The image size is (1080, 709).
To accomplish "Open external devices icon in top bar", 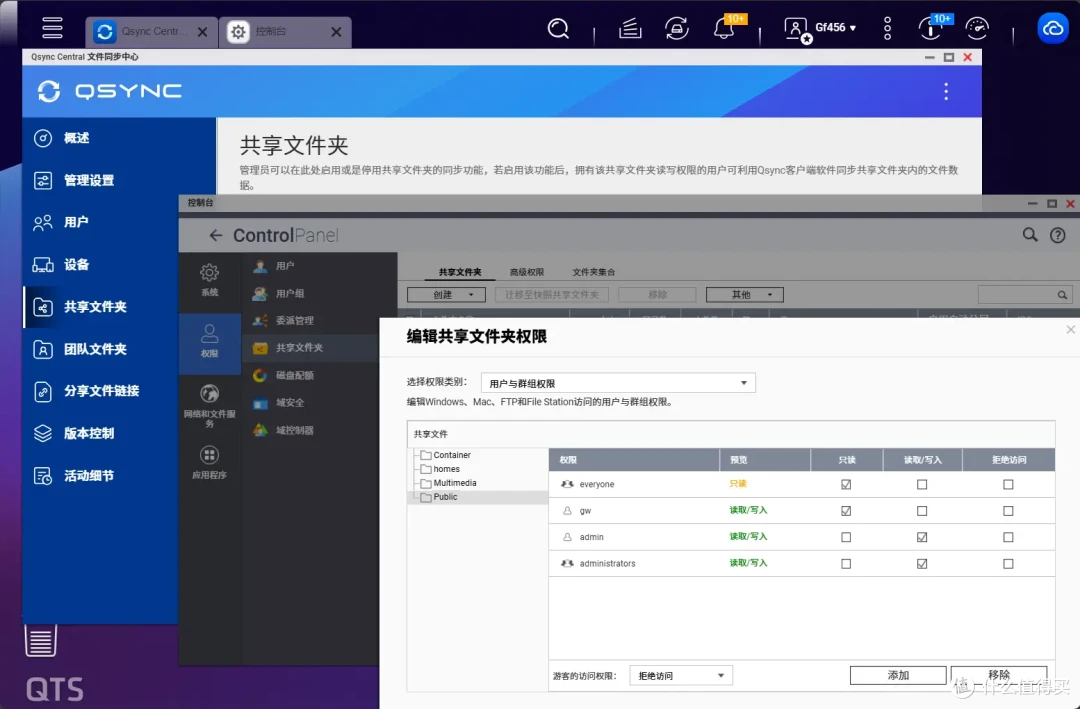I will tap(676, 28).
